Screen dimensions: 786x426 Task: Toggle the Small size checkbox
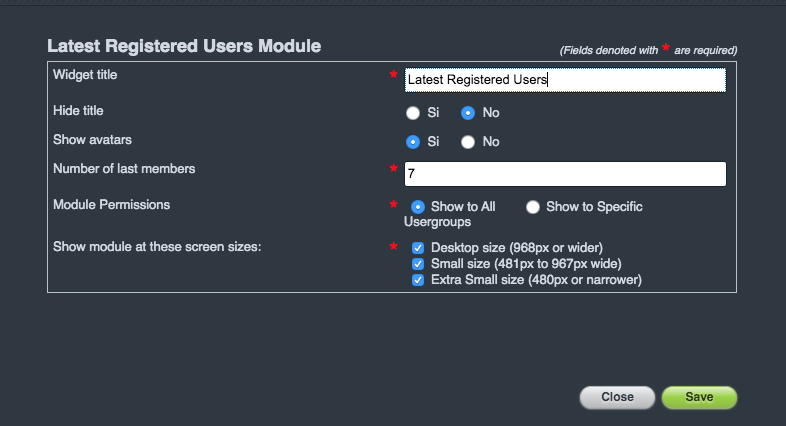[x=419, y=263]
